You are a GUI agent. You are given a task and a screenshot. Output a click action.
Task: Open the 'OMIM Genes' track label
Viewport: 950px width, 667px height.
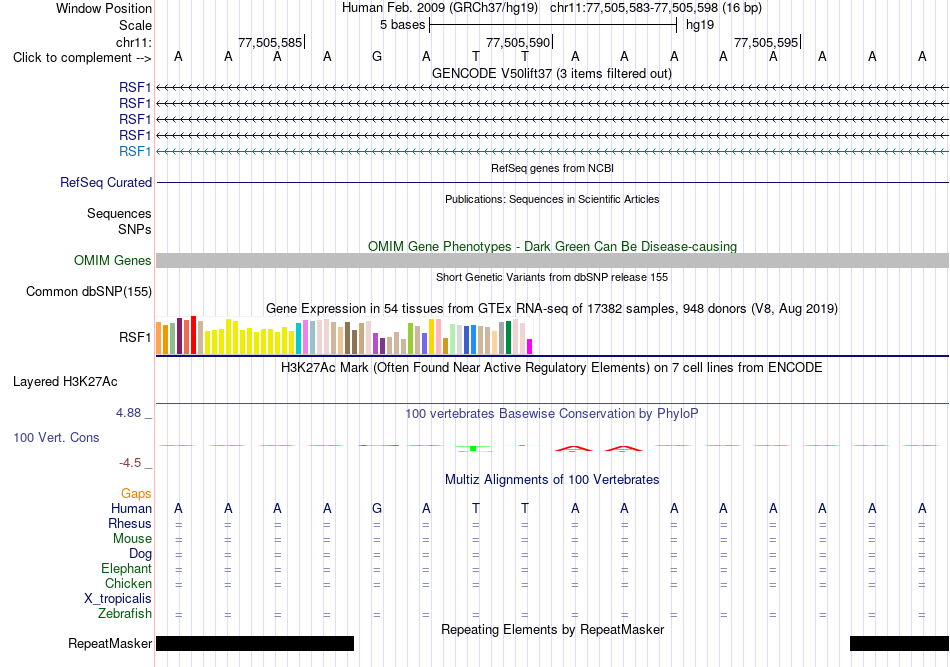tap(113, 260)
